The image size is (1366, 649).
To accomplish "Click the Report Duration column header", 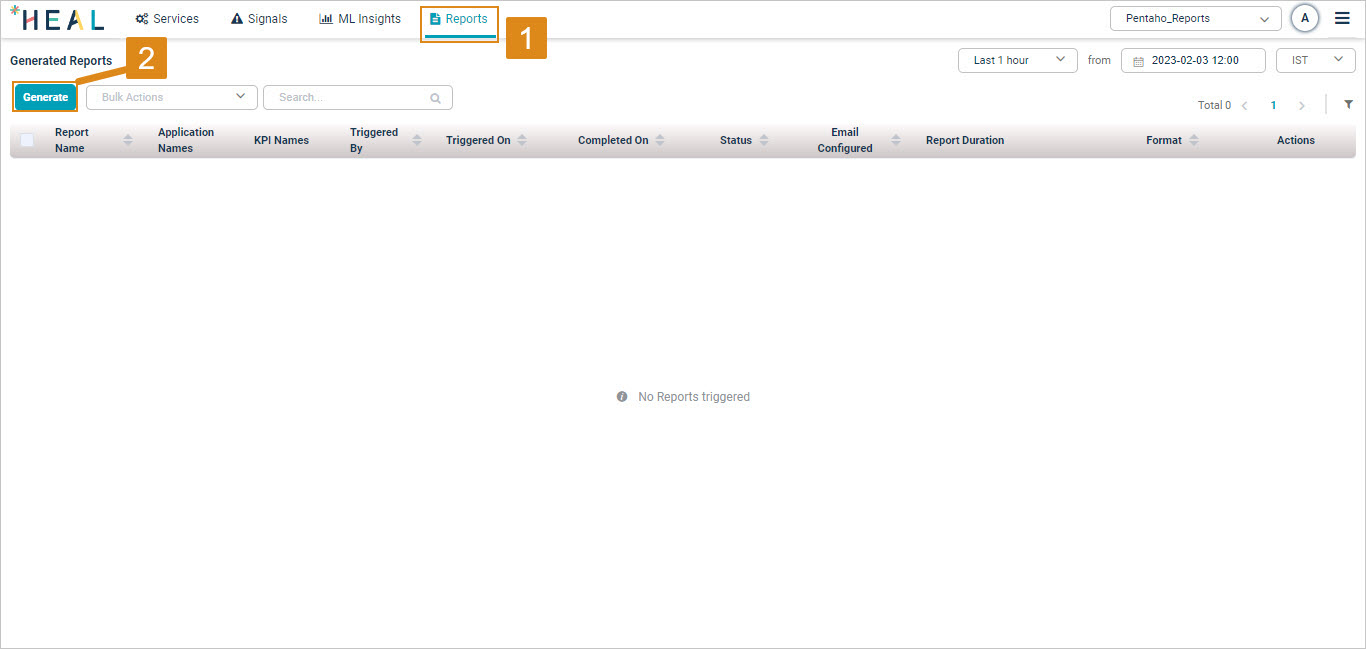I will 965,140.
